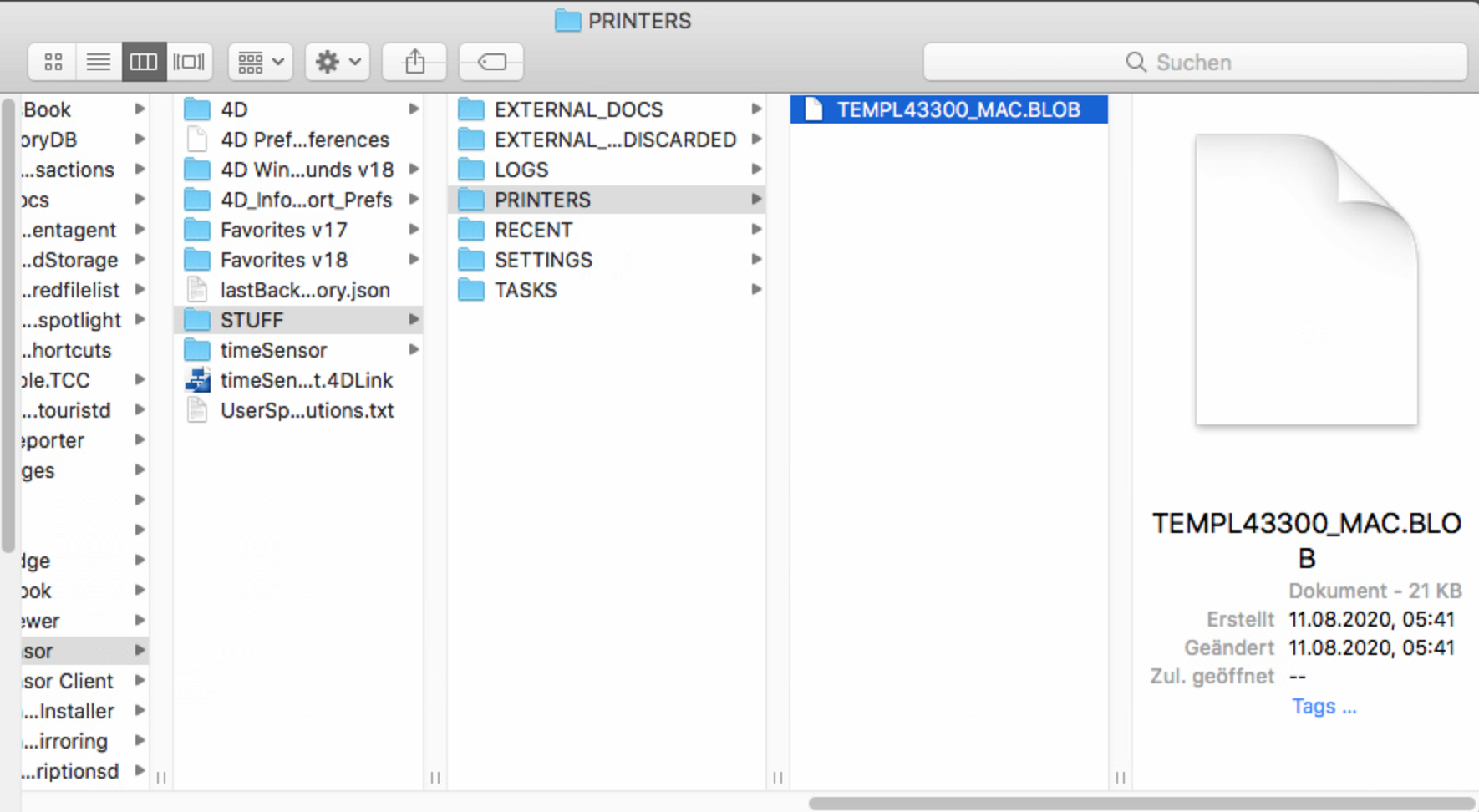The image size is (1479, 812).
Task: Select the 4D folder
Action: [298, 109]
